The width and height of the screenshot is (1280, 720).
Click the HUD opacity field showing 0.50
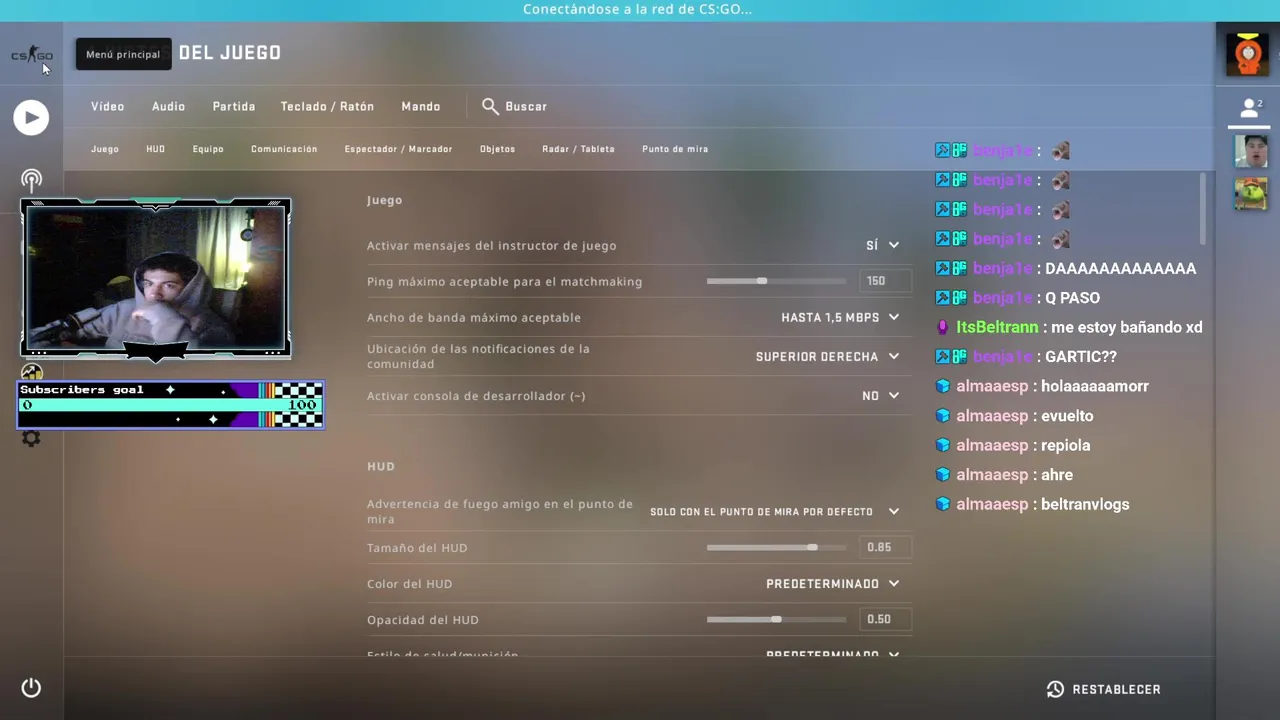tap(885, 619)
